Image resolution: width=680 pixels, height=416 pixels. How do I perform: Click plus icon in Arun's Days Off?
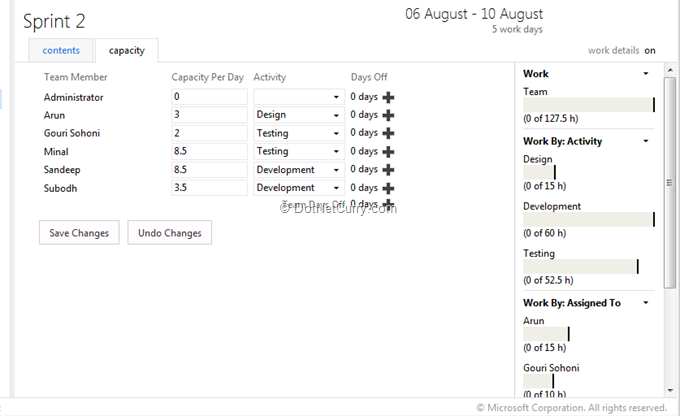388,115
